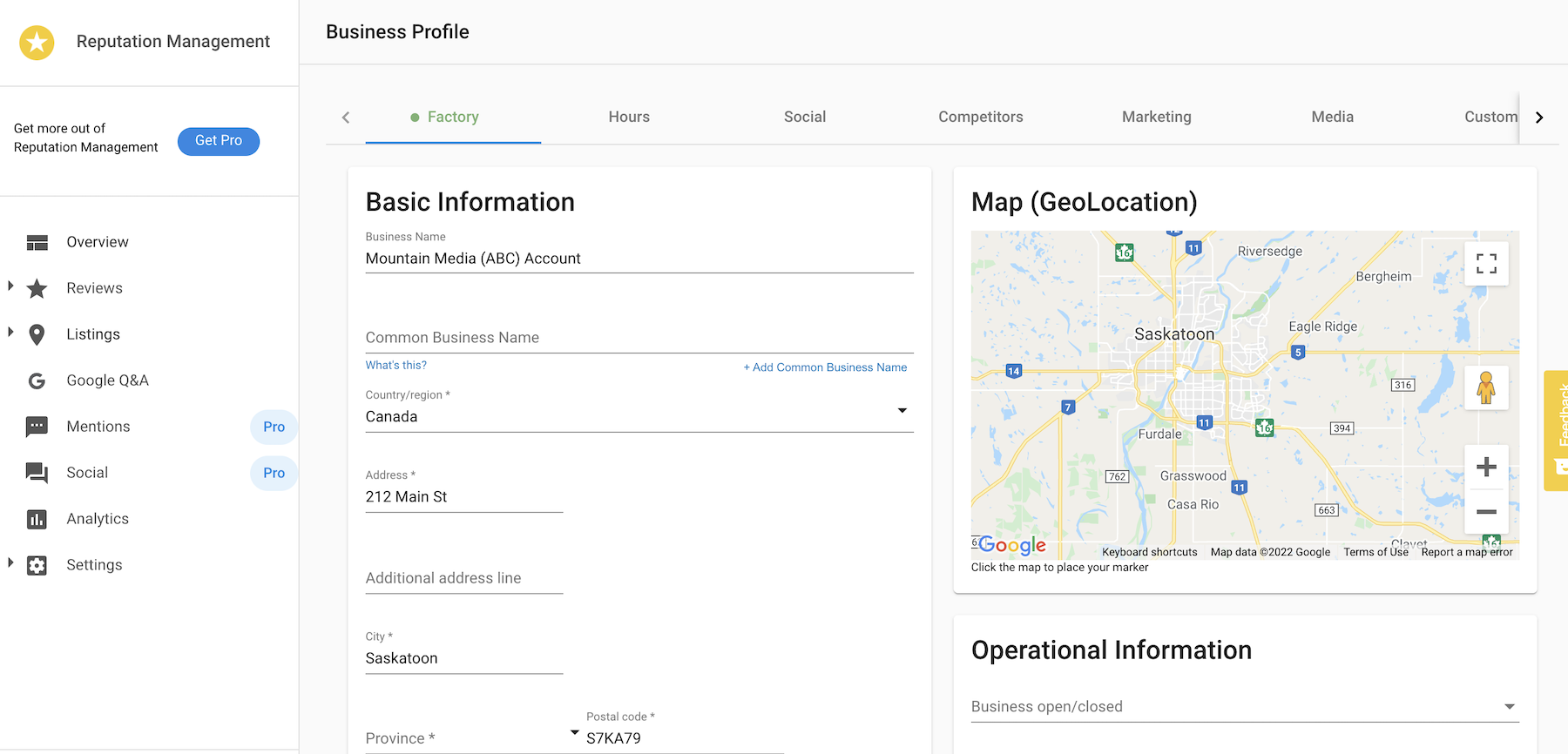Switch to the Competitors tab

click(980, 117)
